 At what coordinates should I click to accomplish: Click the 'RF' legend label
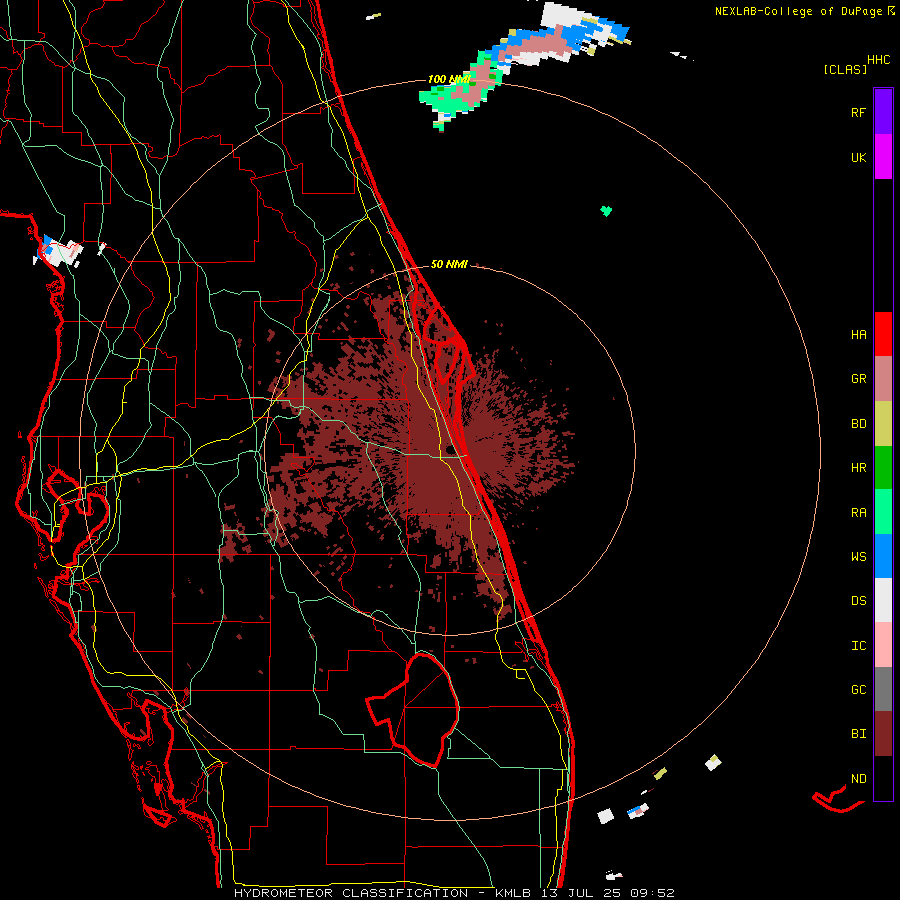point(858,112)
